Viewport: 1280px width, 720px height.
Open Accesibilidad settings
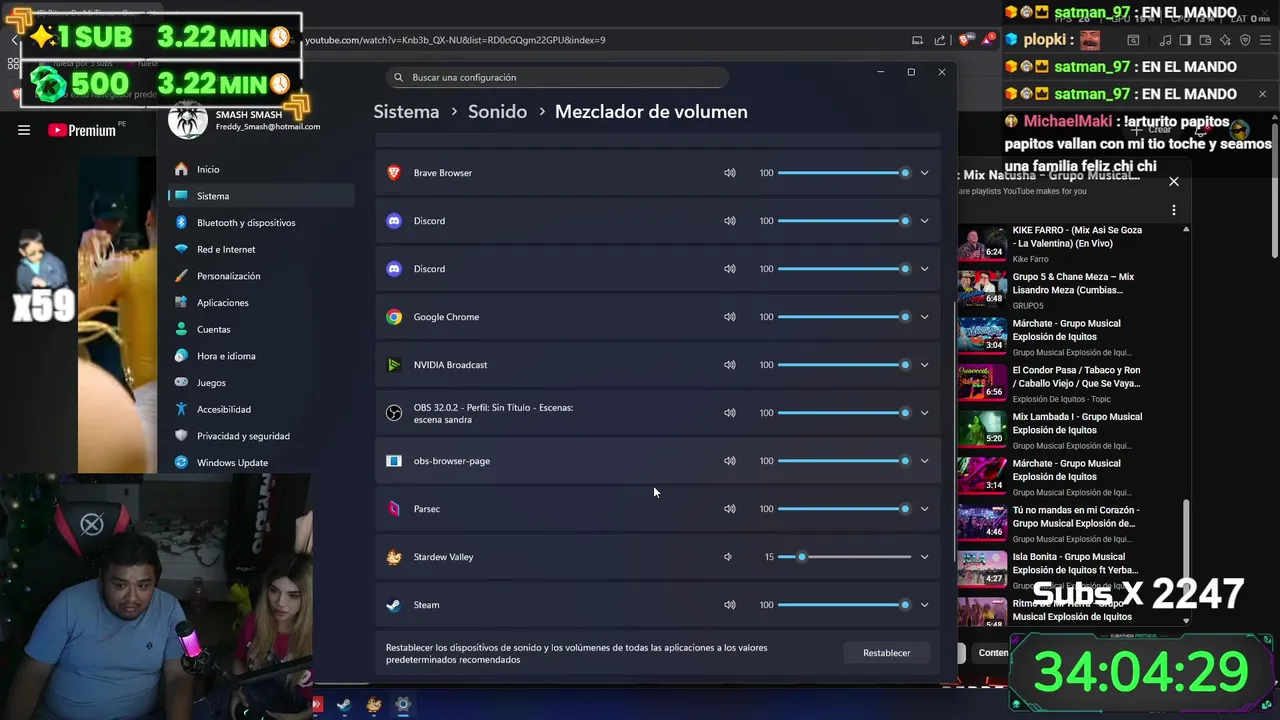click(261, 409)
